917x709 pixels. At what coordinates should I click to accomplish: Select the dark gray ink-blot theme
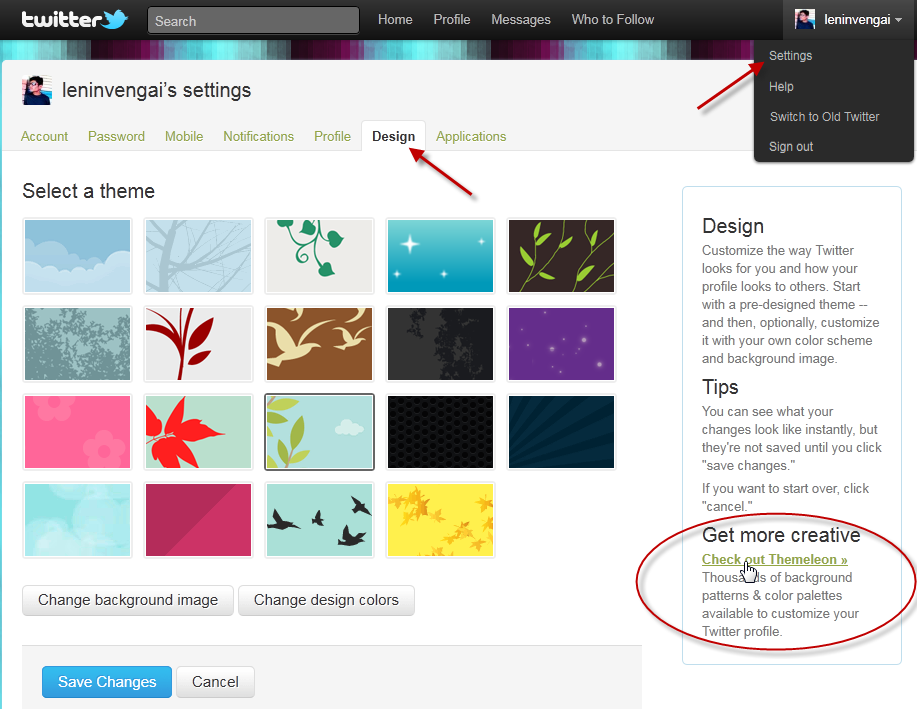click(440, 344)
